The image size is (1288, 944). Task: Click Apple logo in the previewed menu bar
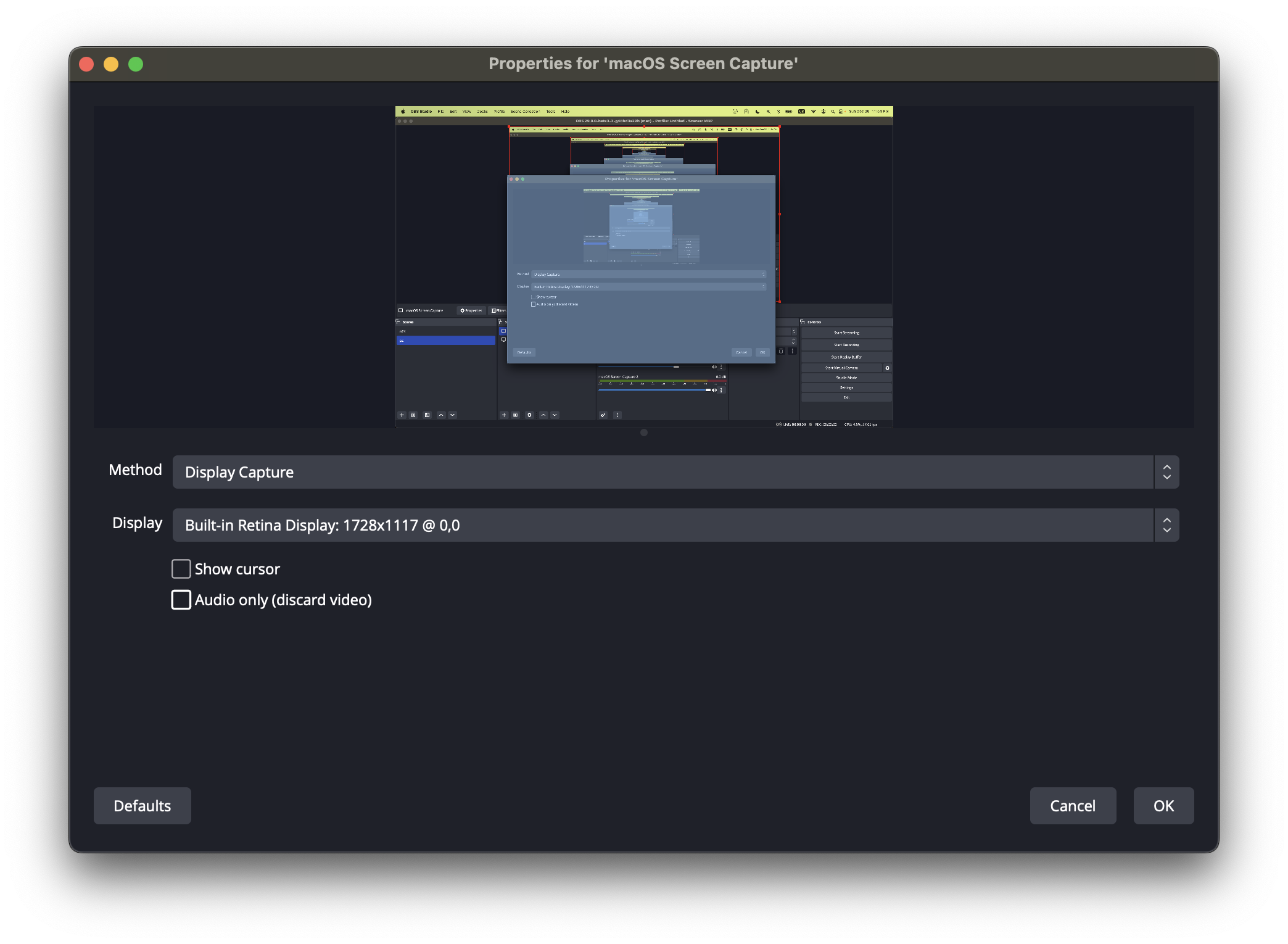click(403, 112)
